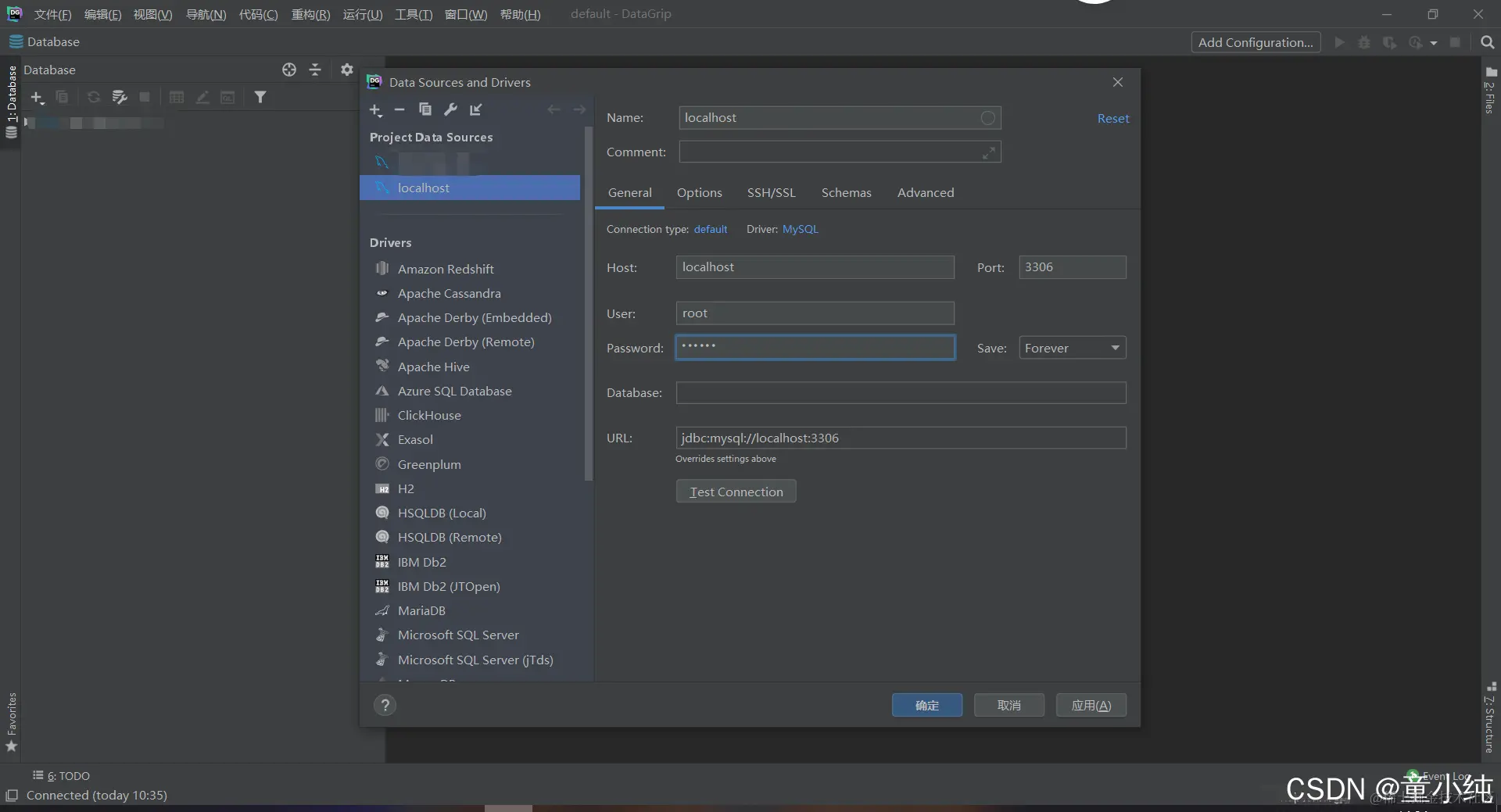Click the duplicate icon in Database panel toolbar
The image size is (1501, 812).
[62, 98]
